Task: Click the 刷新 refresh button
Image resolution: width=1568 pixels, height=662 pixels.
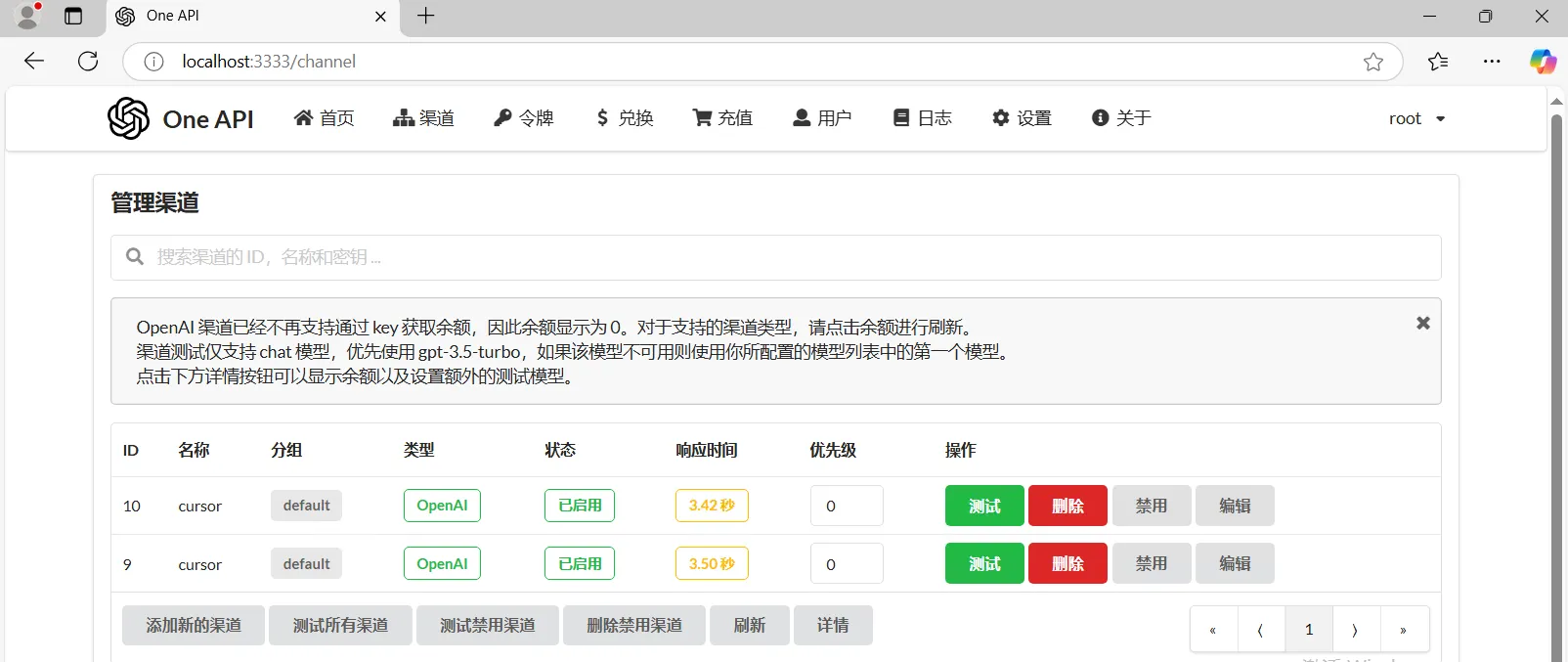Action: pos(750,625)
